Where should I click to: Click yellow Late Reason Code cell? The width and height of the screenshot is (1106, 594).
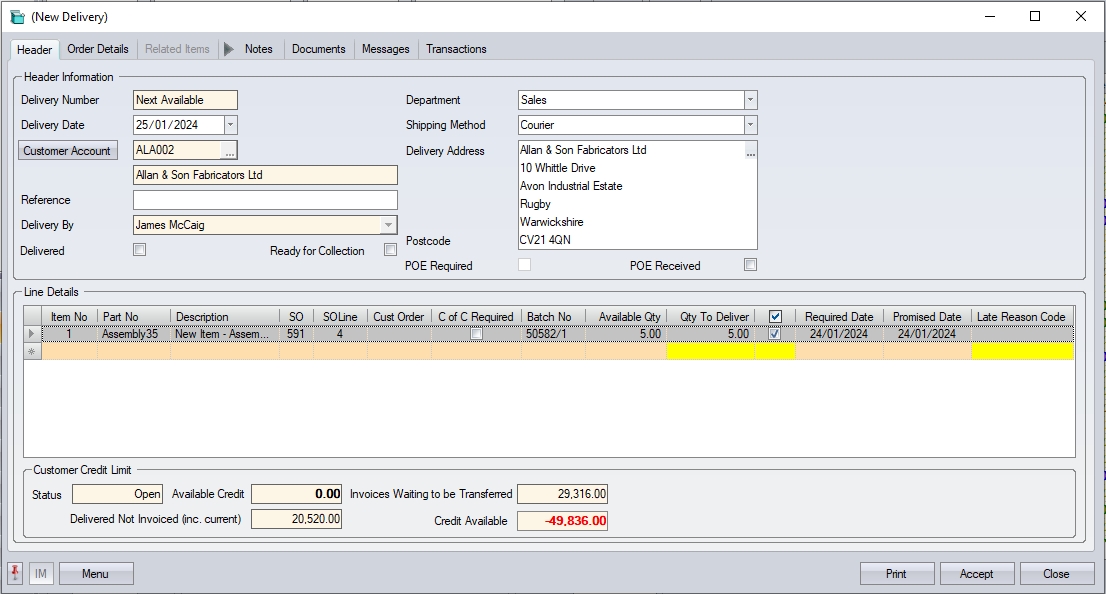pyautogui.click(x=1021, y=351)
